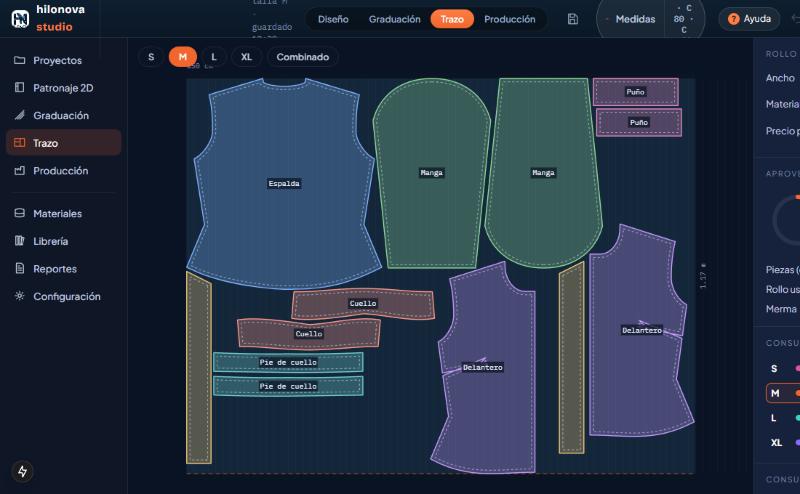
Task: Switch to the Diseño tab
Action: coord(333,19)
